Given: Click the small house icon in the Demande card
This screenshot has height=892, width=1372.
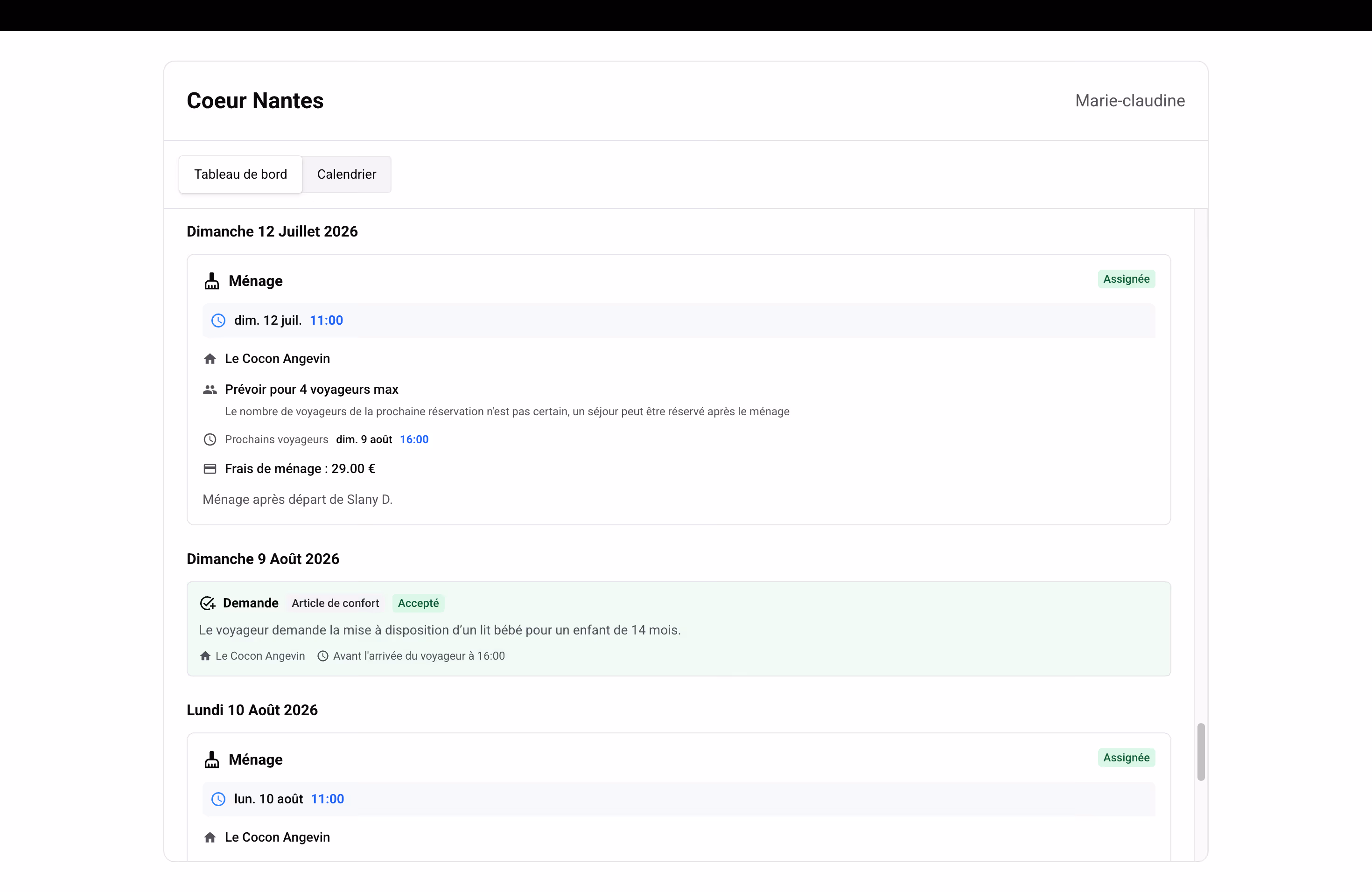Looking at the screenshot, I should (205, 656).
